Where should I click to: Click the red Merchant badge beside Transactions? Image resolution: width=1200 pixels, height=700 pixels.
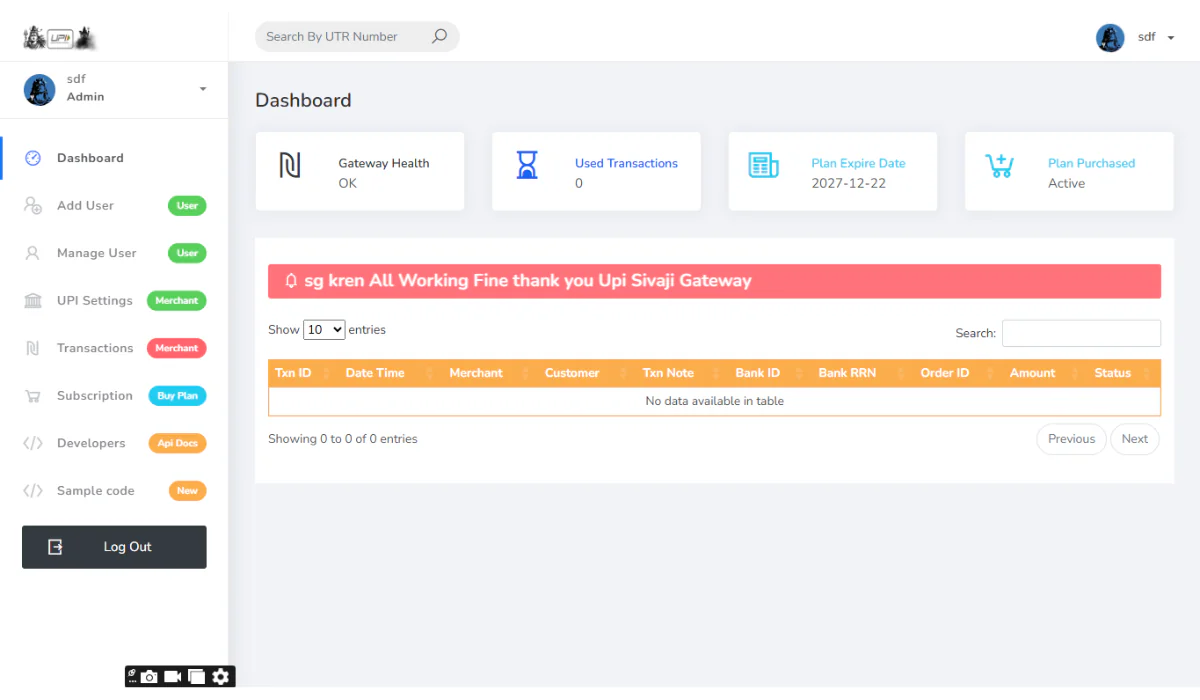(177, 348)
